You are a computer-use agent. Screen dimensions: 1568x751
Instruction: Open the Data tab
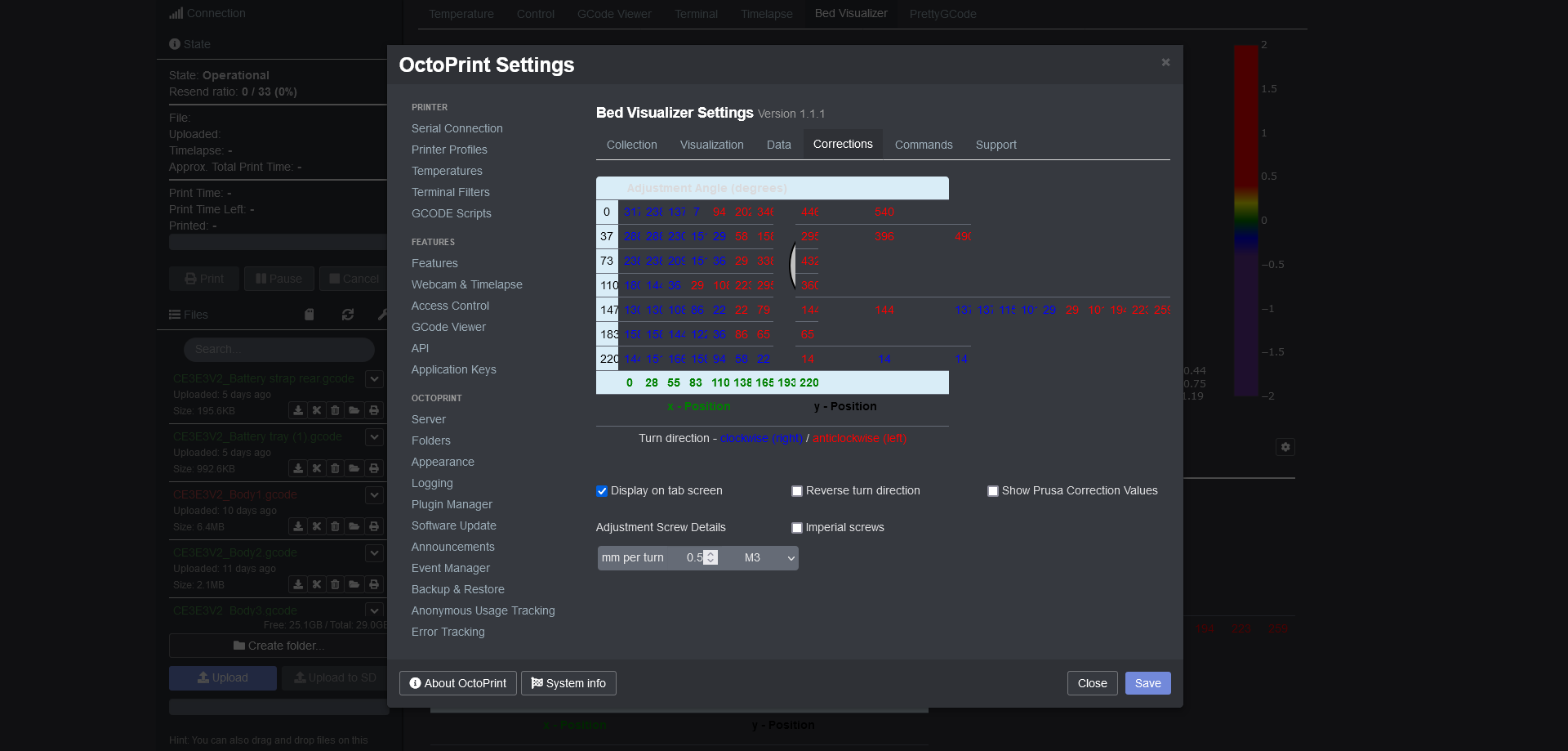pos(778,145)
